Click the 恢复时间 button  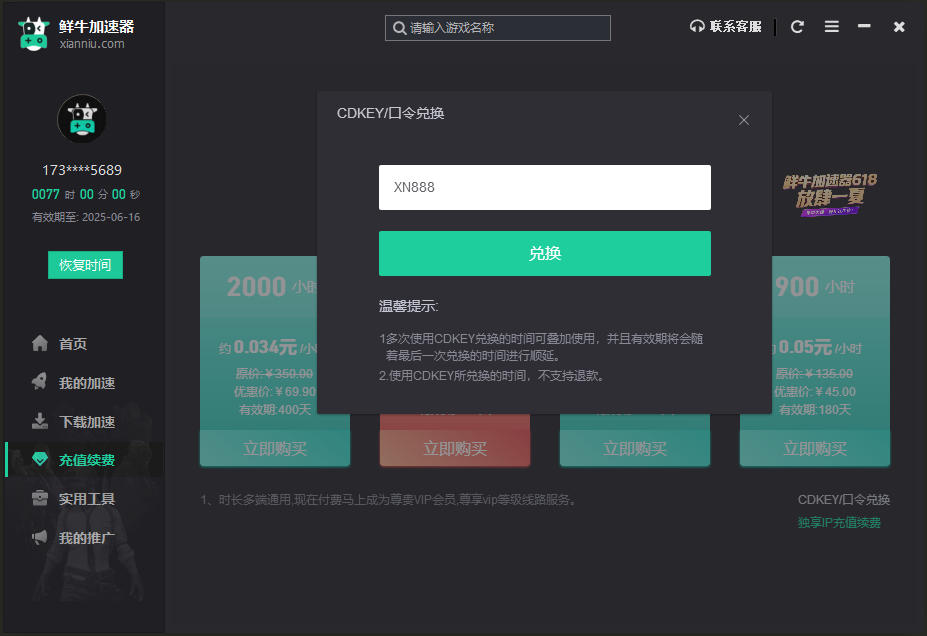85,265
